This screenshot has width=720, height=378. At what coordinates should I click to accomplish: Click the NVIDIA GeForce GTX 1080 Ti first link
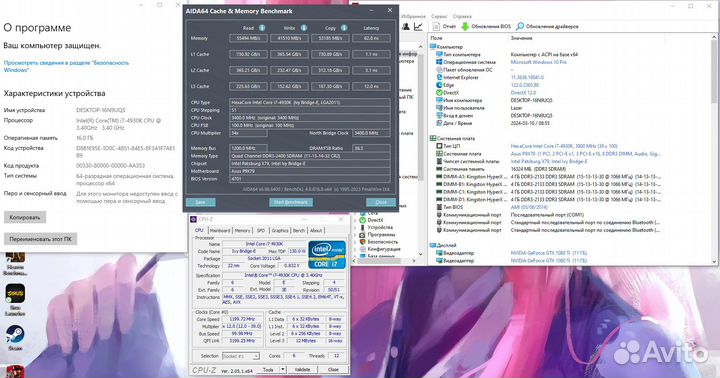tap(549, 253)
